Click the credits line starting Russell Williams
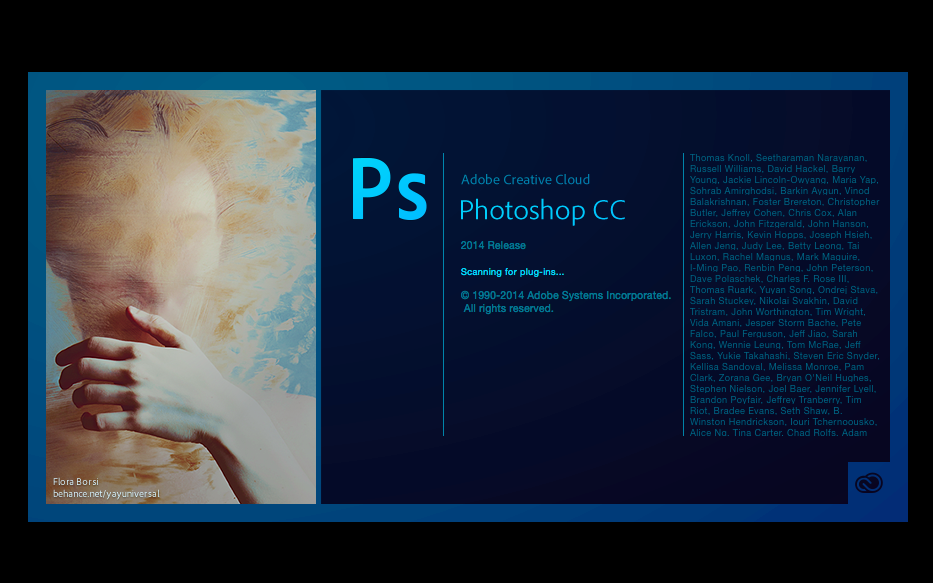The image size is (933, 583). pyautogui.click(x=772, y=169)
